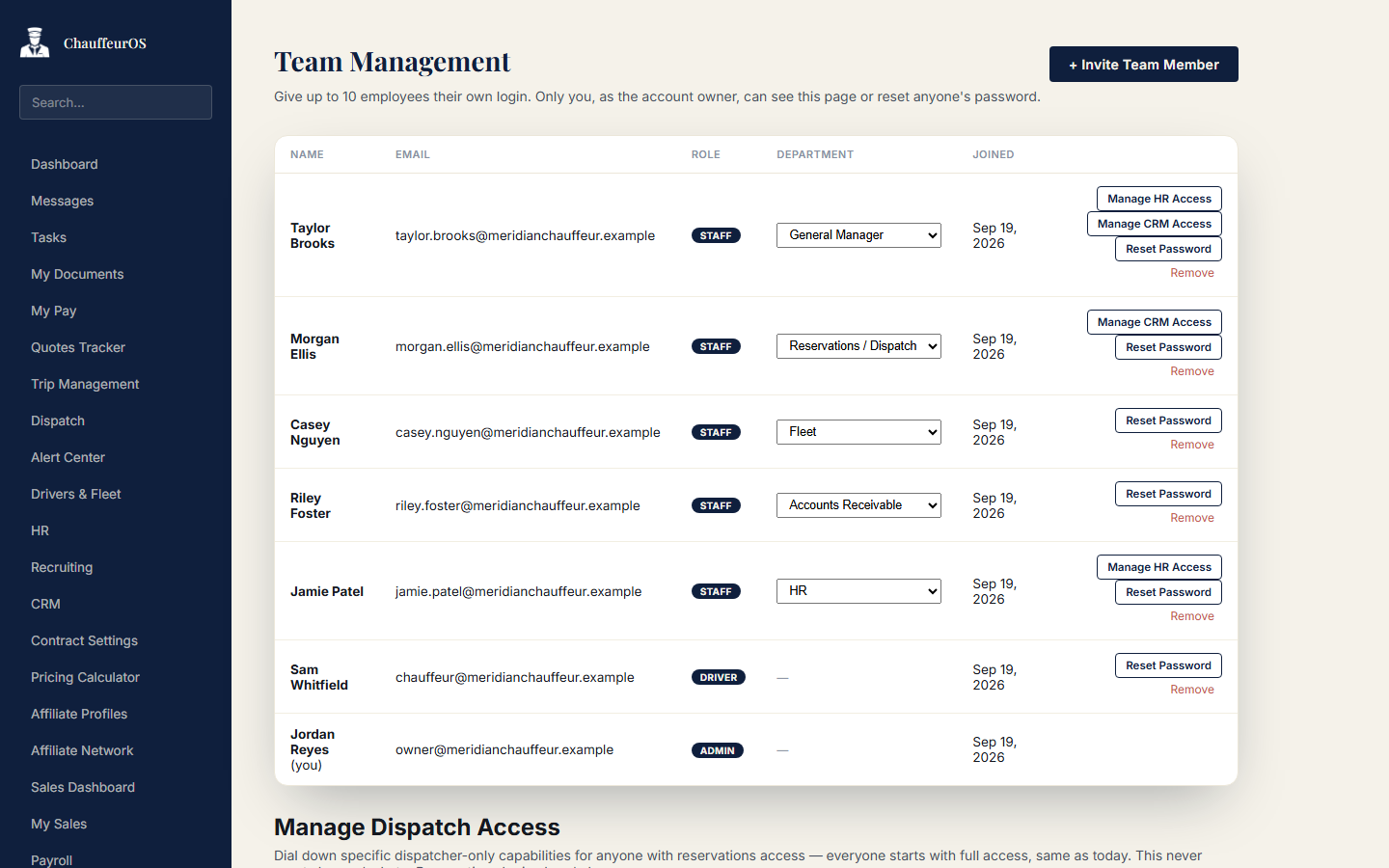
Task: Reset Password for Casey Nguyen
Action: (1168, 420)
